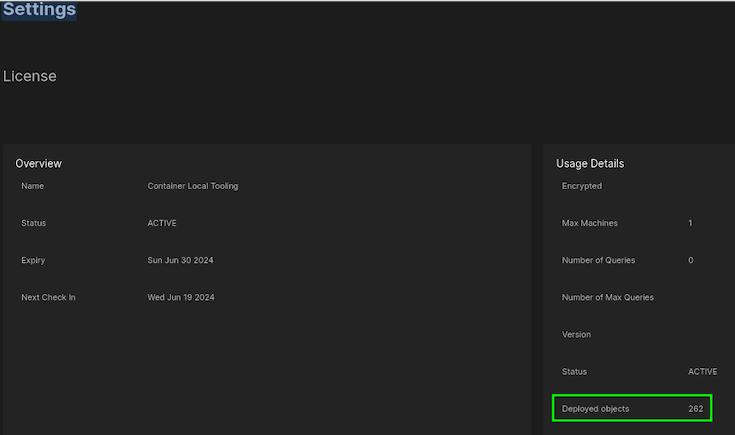Click the 'Max Machines' label
735x435 pixels.
[589, 223]
